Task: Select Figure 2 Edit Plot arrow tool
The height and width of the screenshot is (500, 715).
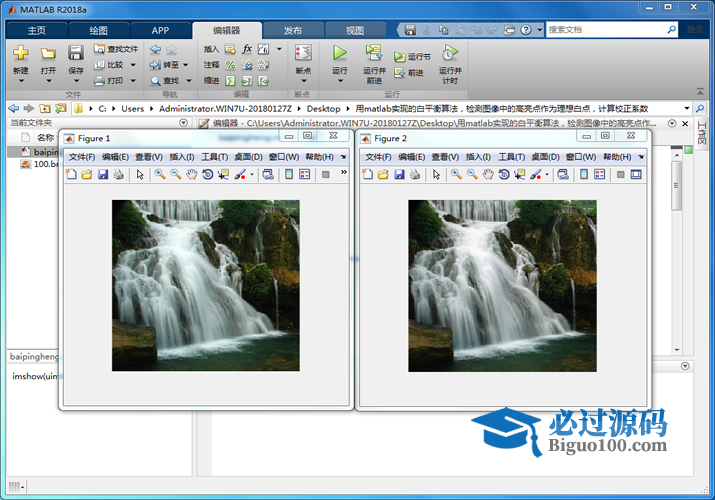Action: 436,174
